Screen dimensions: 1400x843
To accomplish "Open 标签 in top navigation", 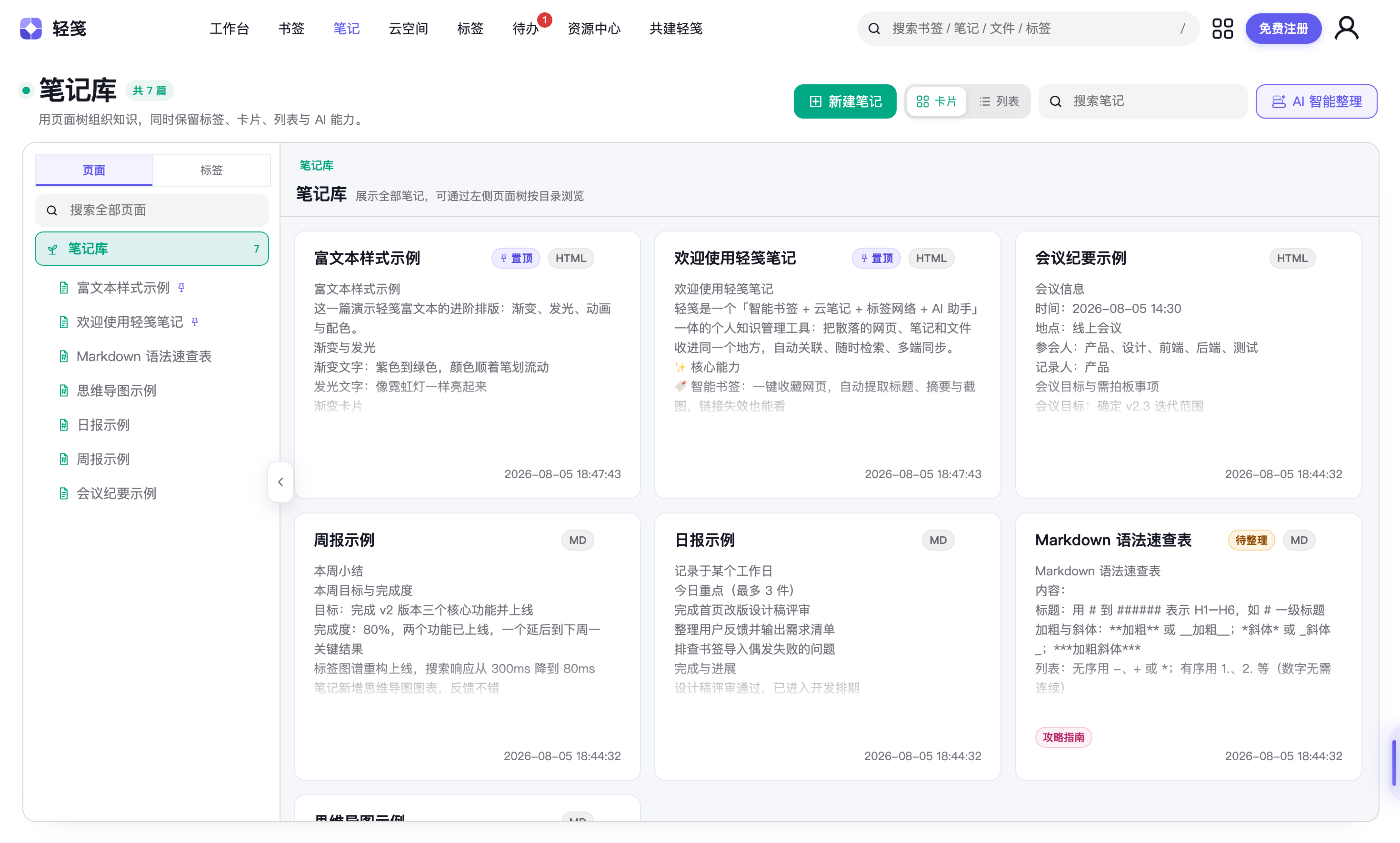I will [x=470, y=29].
